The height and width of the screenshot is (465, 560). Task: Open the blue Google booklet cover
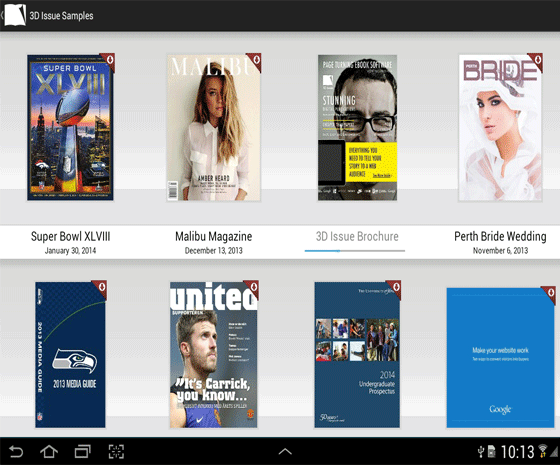pos(500,358)
